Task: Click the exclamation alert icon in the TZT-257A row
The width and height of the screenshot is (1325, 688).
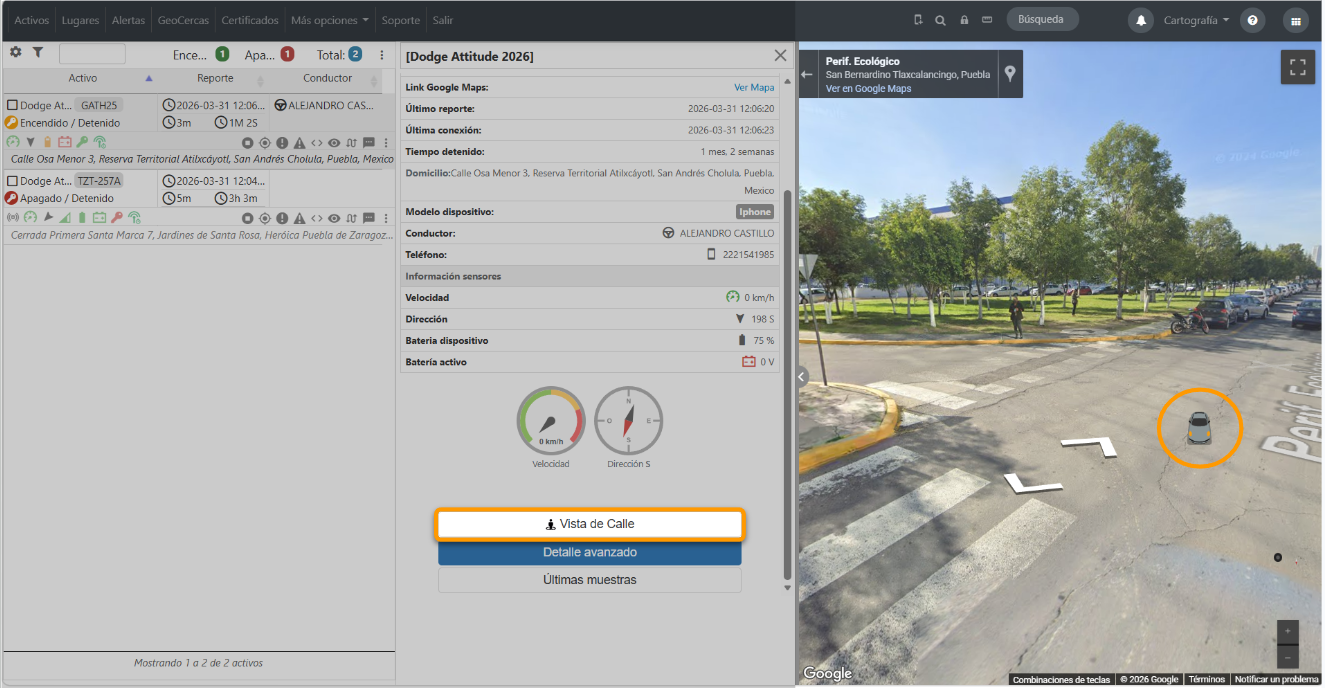Action: point(282,218)
